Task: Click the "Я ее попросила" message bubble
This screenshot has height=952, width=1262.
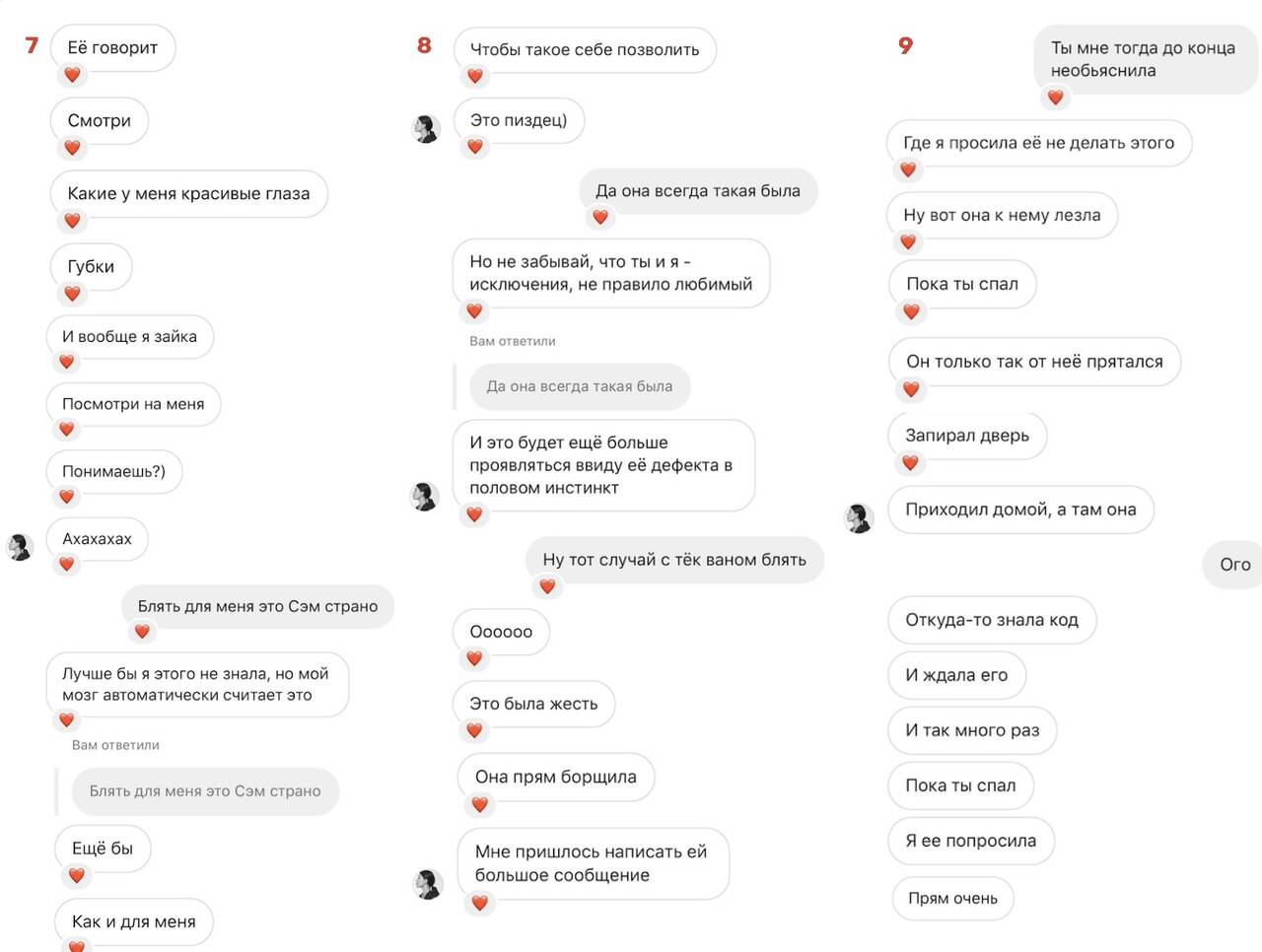Action: [971, 841]
